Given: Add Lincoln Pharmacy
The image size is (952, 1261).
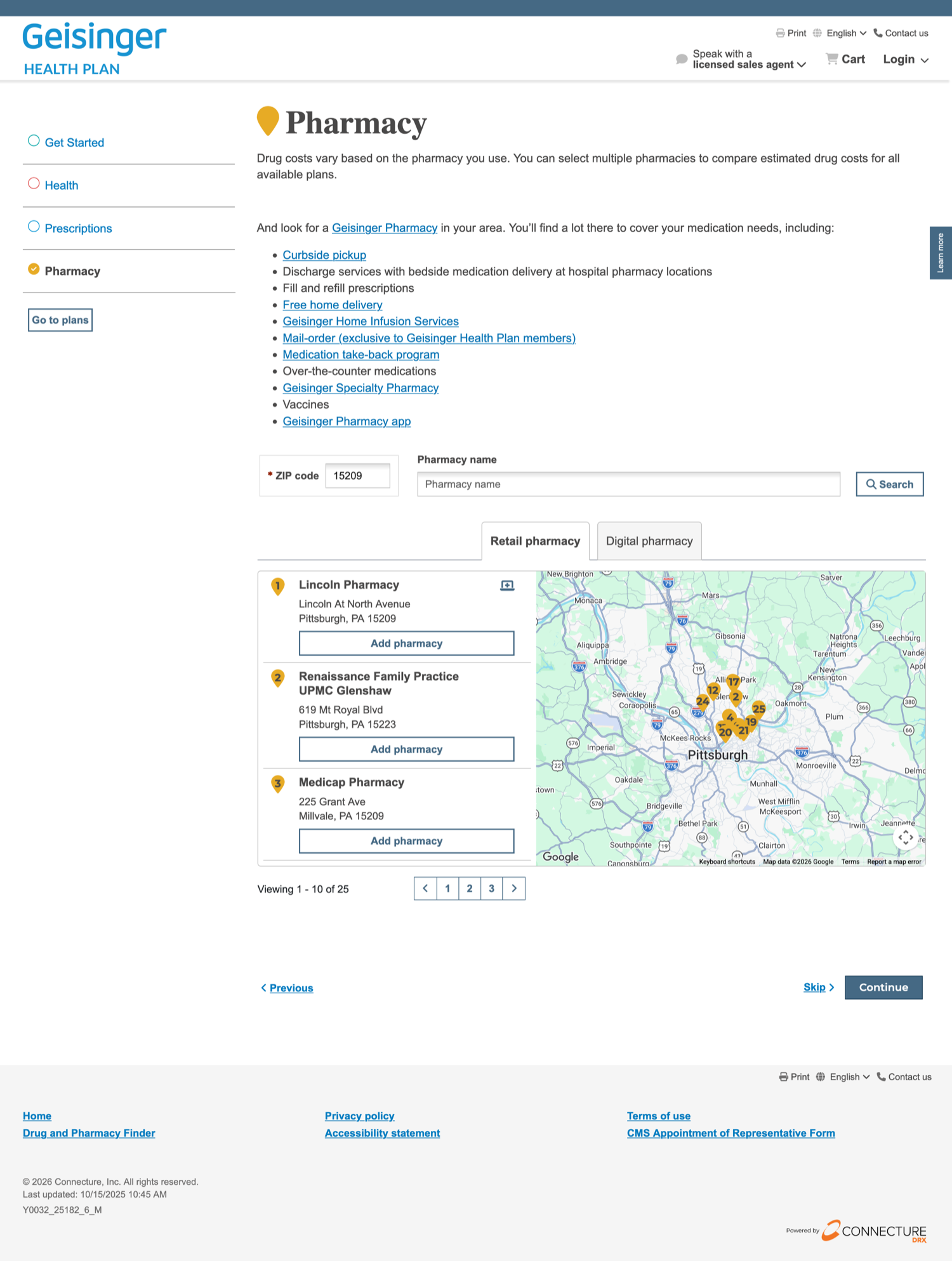Looking at the screenshot, I should coord(406,644).
